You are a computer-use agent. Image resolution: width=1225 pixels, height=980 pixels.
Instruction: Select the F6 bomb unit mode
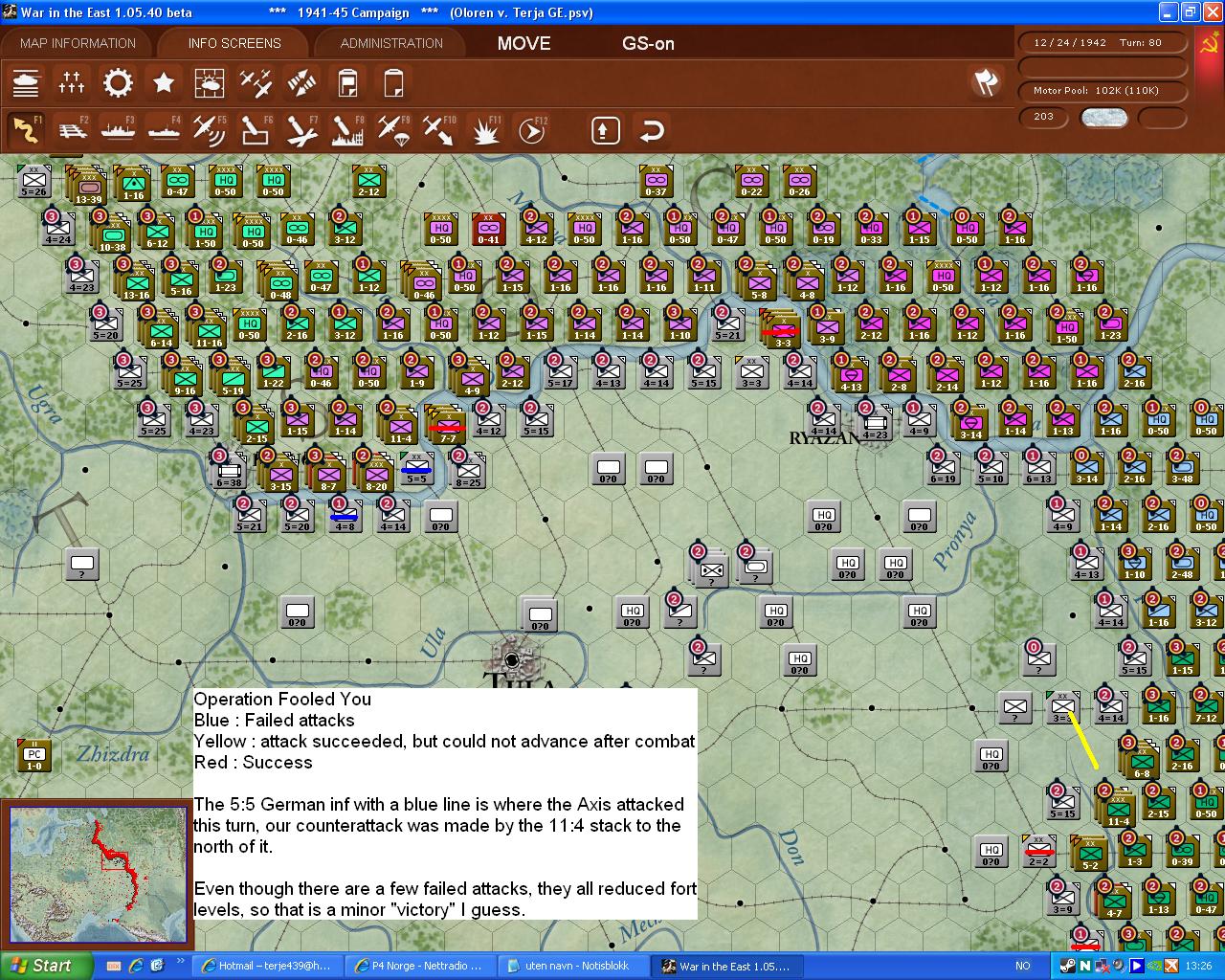click(x=256, y=129)
